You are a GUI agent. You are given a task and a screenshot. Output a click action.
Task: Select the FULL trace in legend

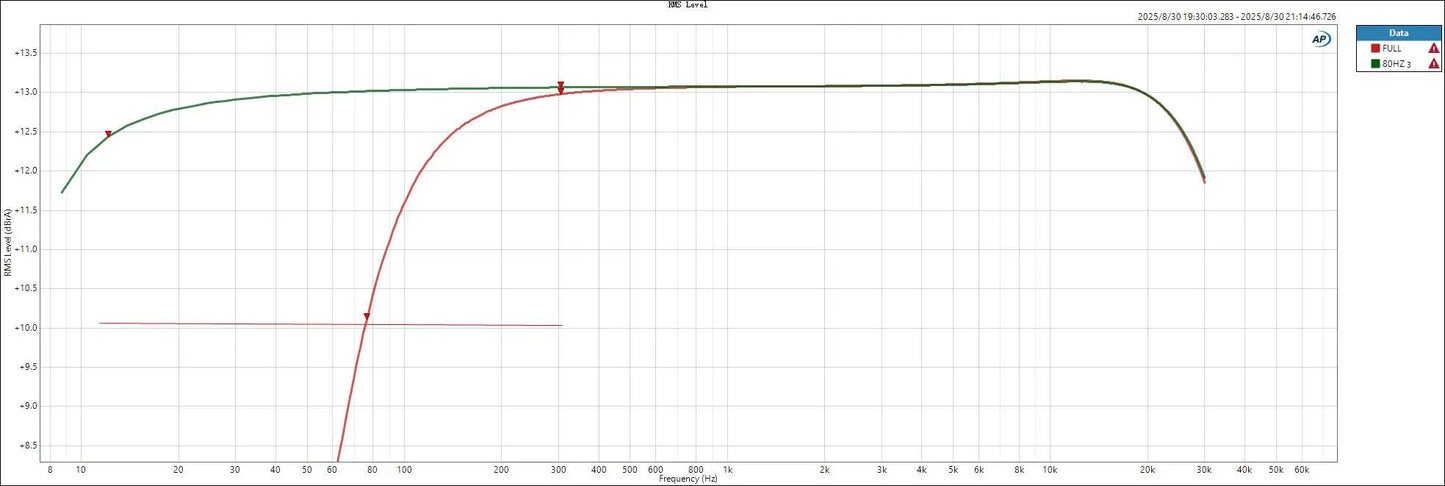click(1392, 48)
